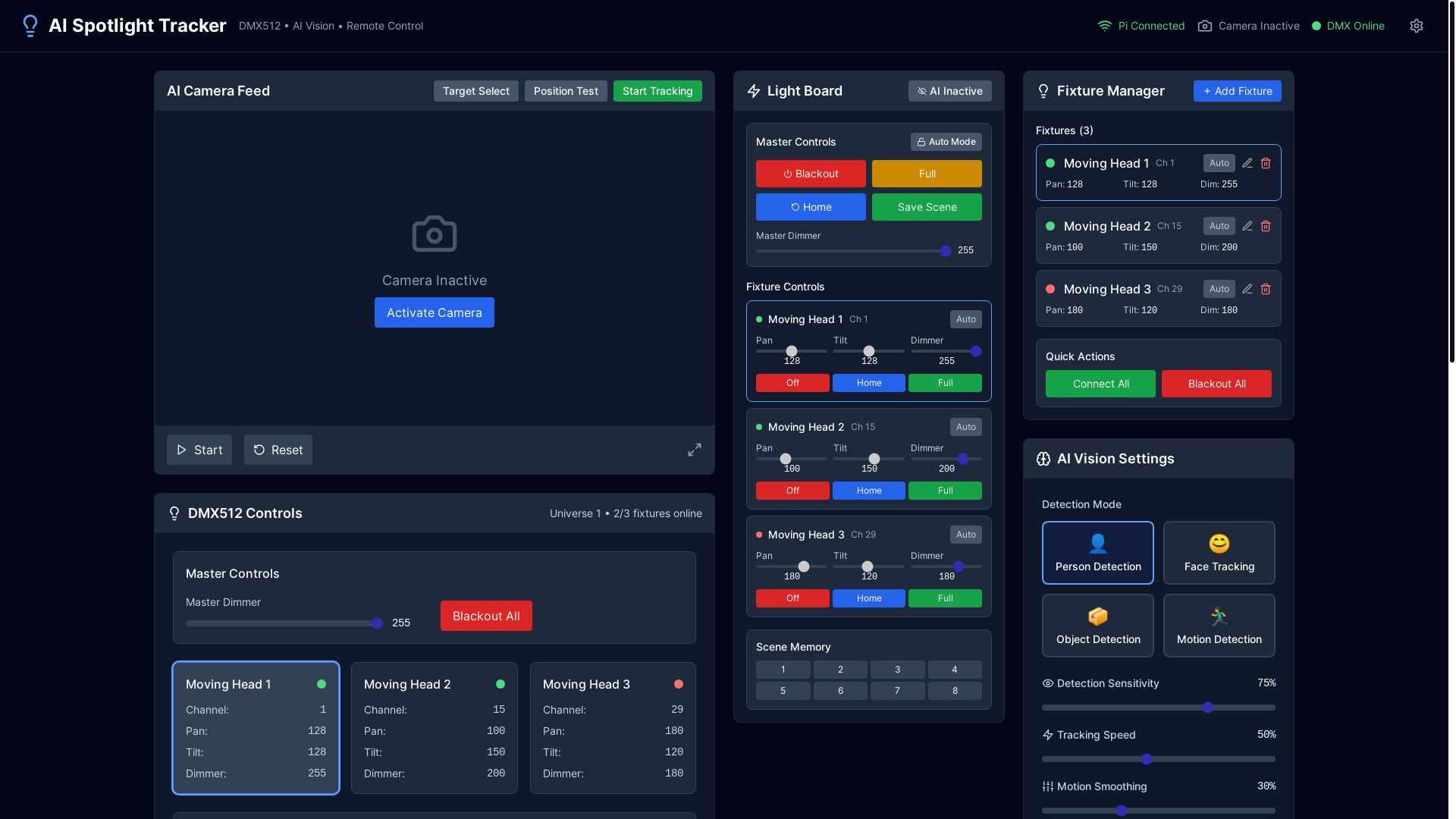Expand camera feed to fullscreen
This screenshot has height=819, width=1456.
coord(695,450)
